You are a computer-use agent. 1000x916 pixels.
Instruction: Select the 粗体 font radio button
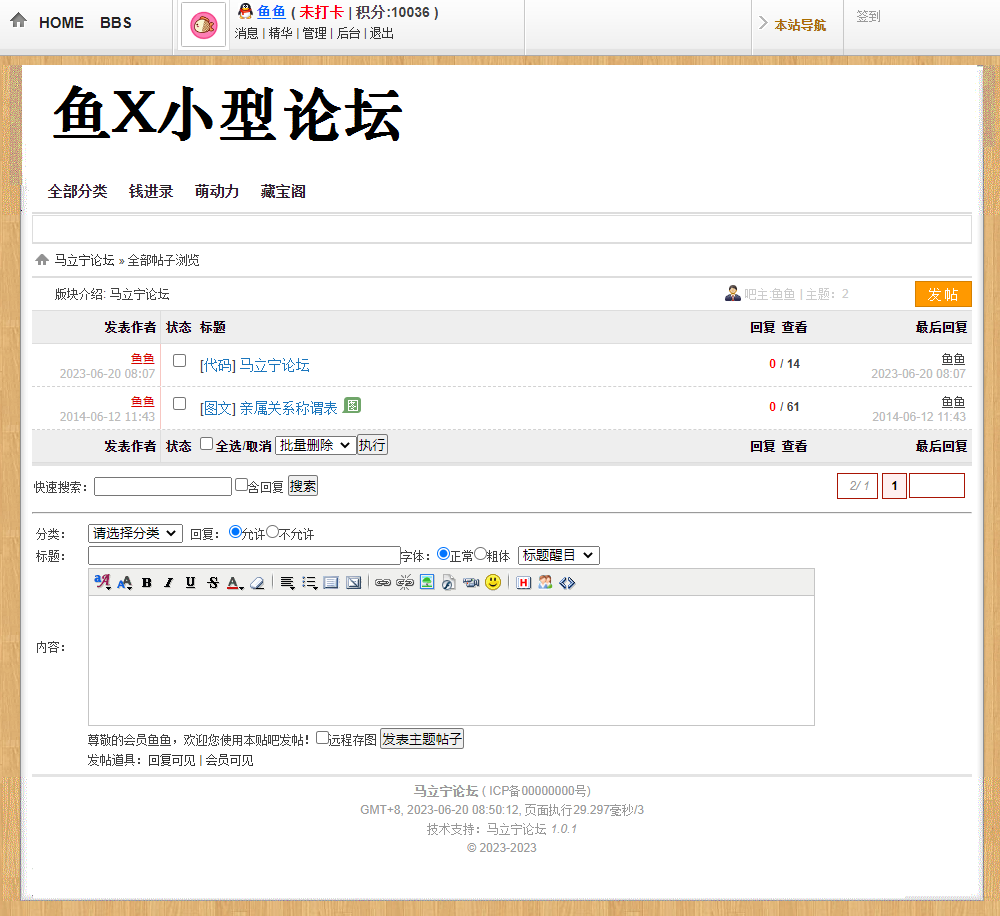480,554
